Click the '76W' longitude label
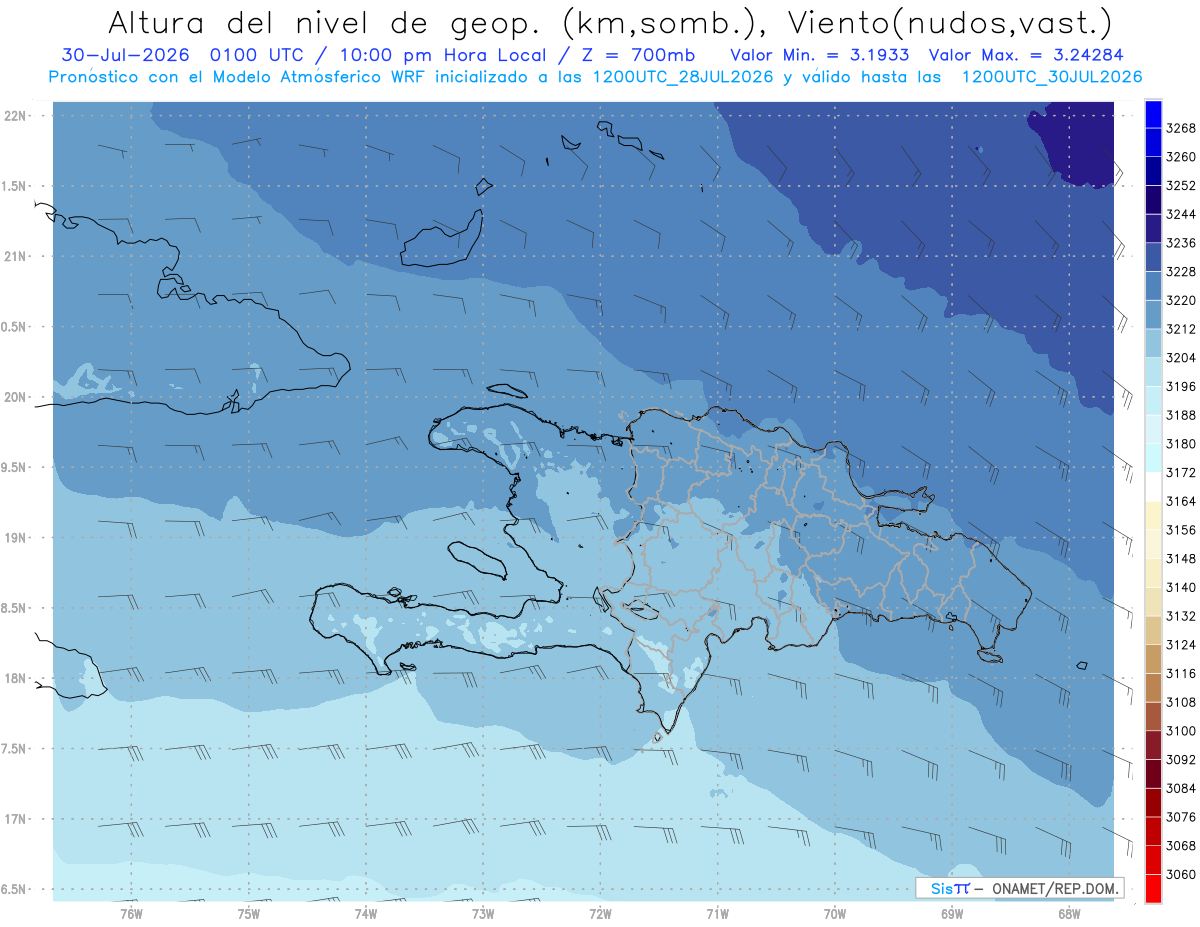Screen dimensions: 1200x927 (131, 914)
